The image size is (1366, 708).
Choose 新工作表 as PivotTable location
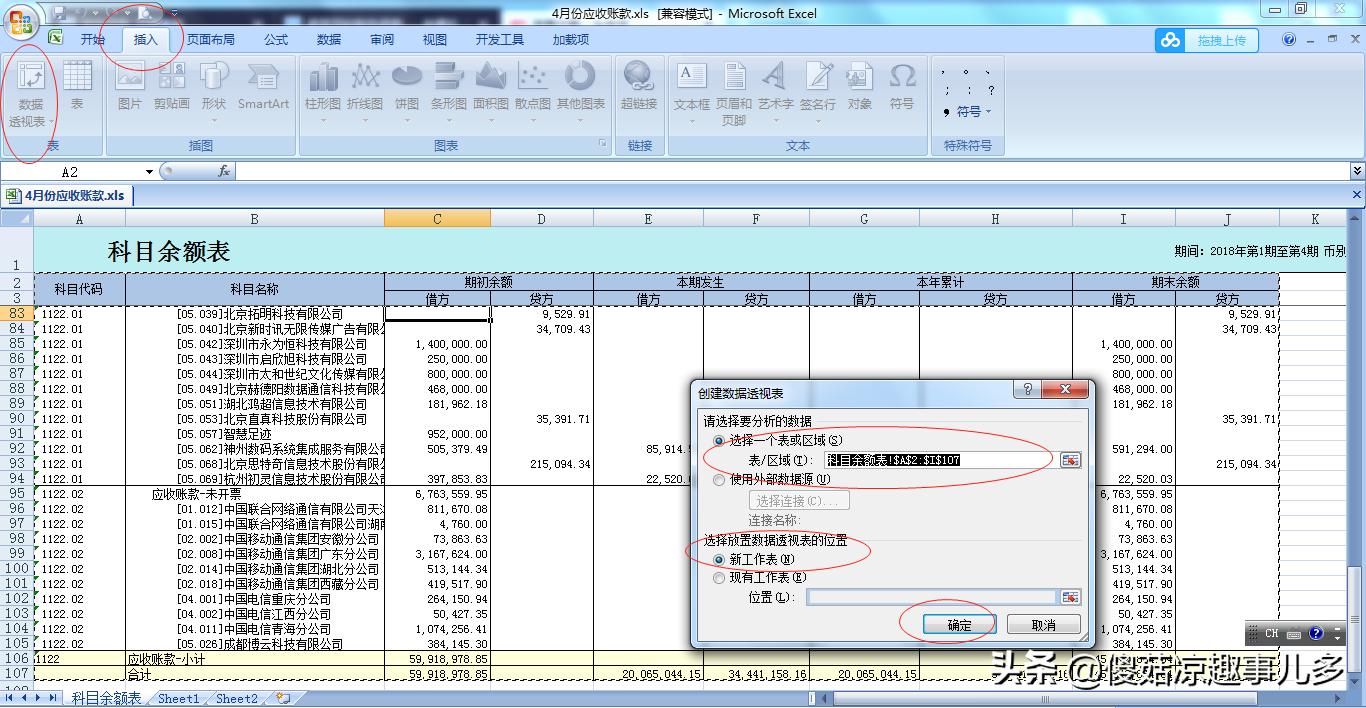coord(719,559)
